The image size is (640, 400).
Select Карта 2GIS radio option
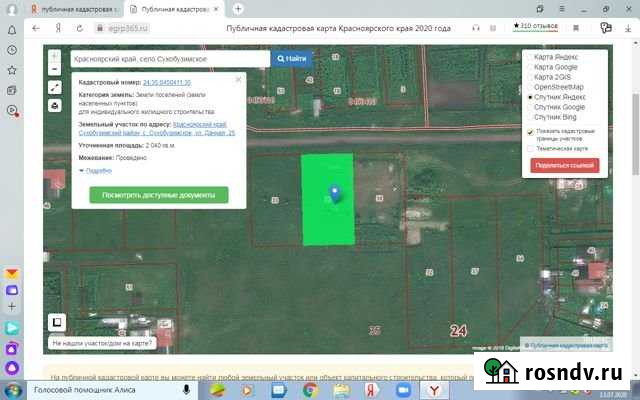pyautogui.click(x=530, y=77)
